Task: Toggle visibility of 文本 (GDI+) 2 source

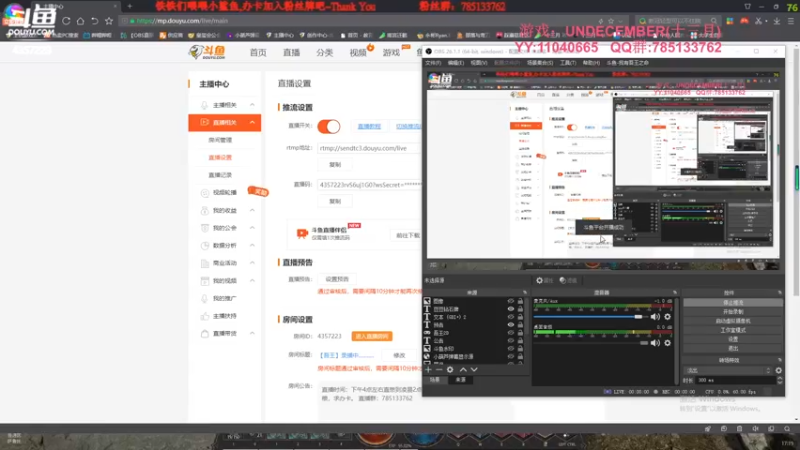Action: 511,317
